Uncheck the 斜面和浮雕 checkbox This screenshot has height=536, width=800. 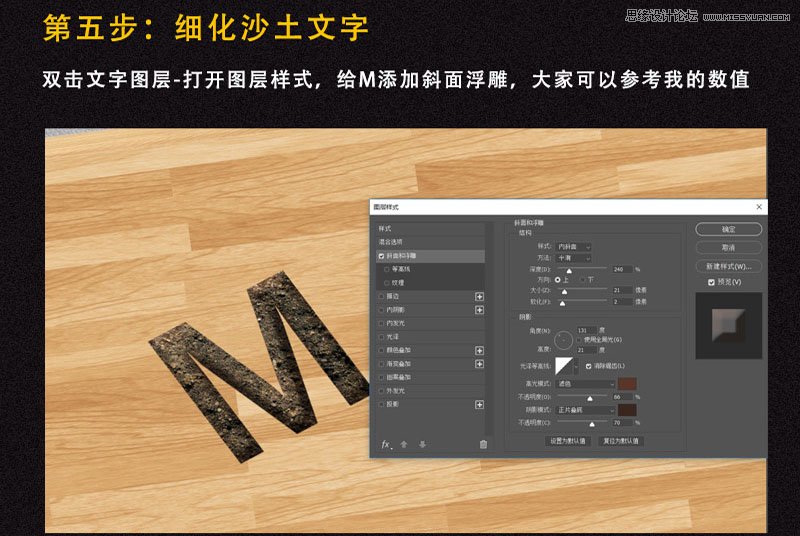coord(381,256)
